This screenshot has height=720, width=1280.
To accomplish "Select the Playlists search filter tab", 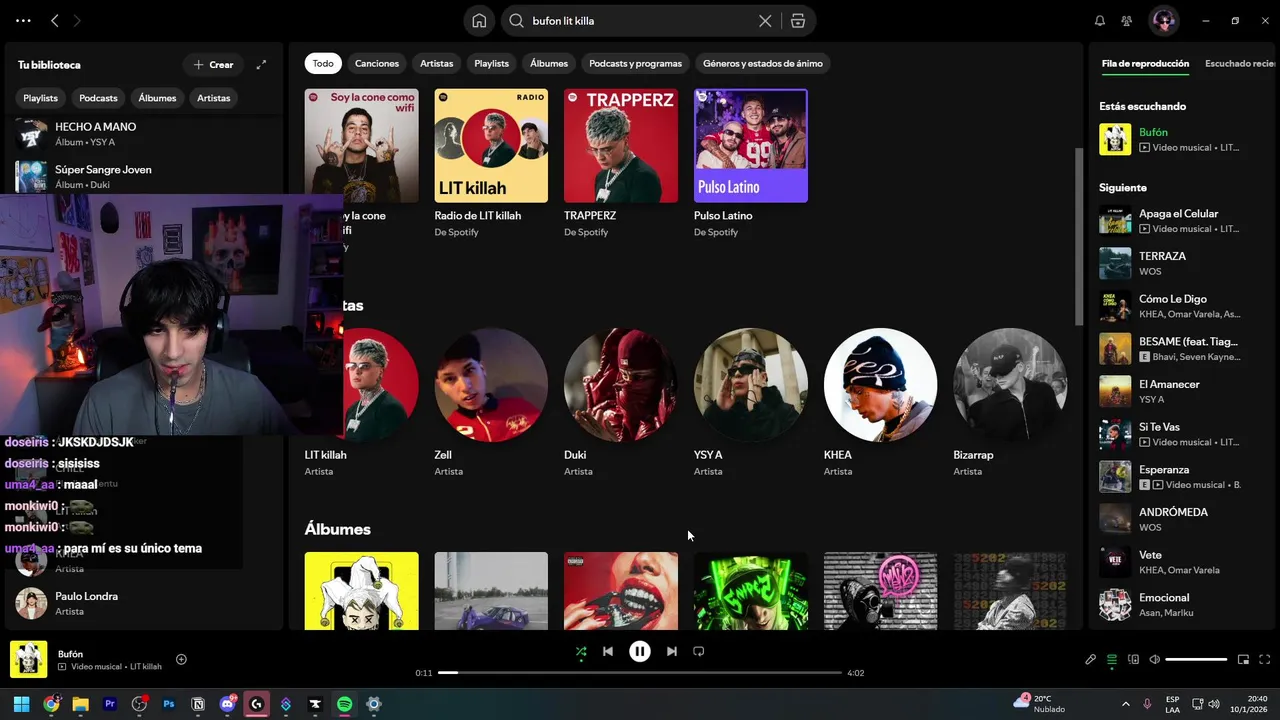I will [492, 63].
